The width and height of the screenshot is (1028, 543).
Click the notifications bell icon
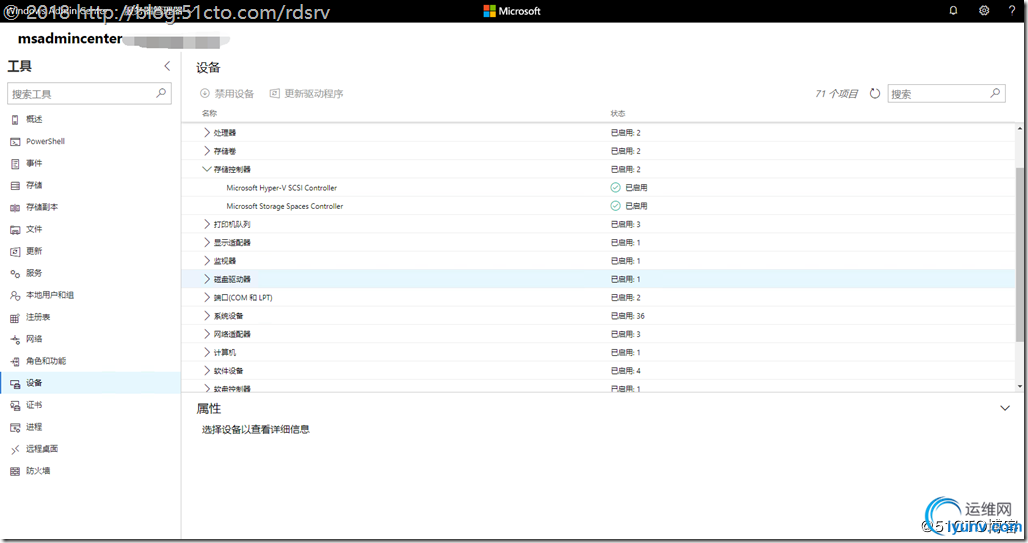(953, 10)
